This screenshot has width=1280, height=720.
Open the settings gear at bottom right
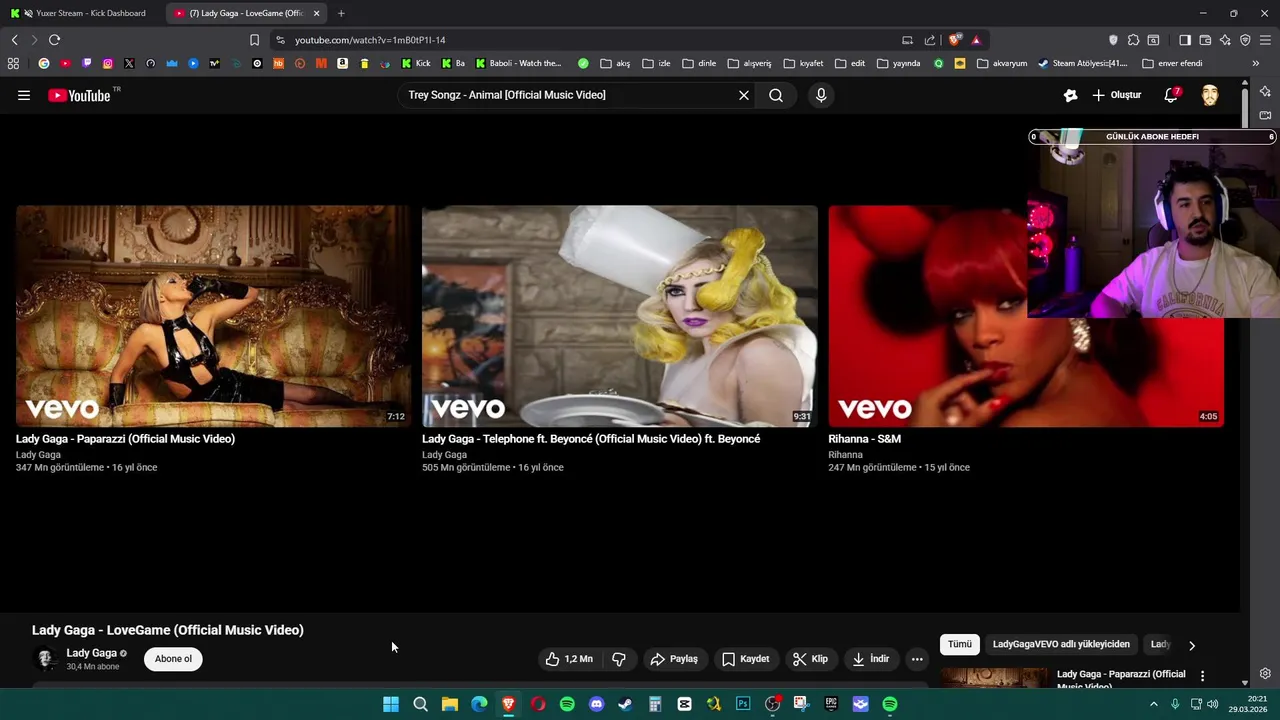click(1265, 673)
